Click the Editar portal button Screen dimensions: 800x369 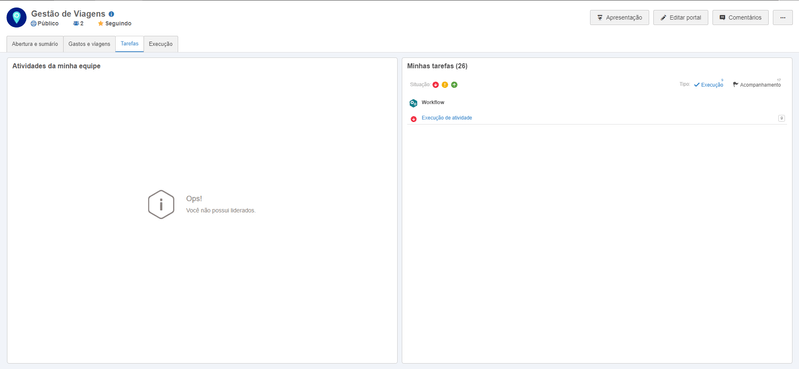pos(681,17)
